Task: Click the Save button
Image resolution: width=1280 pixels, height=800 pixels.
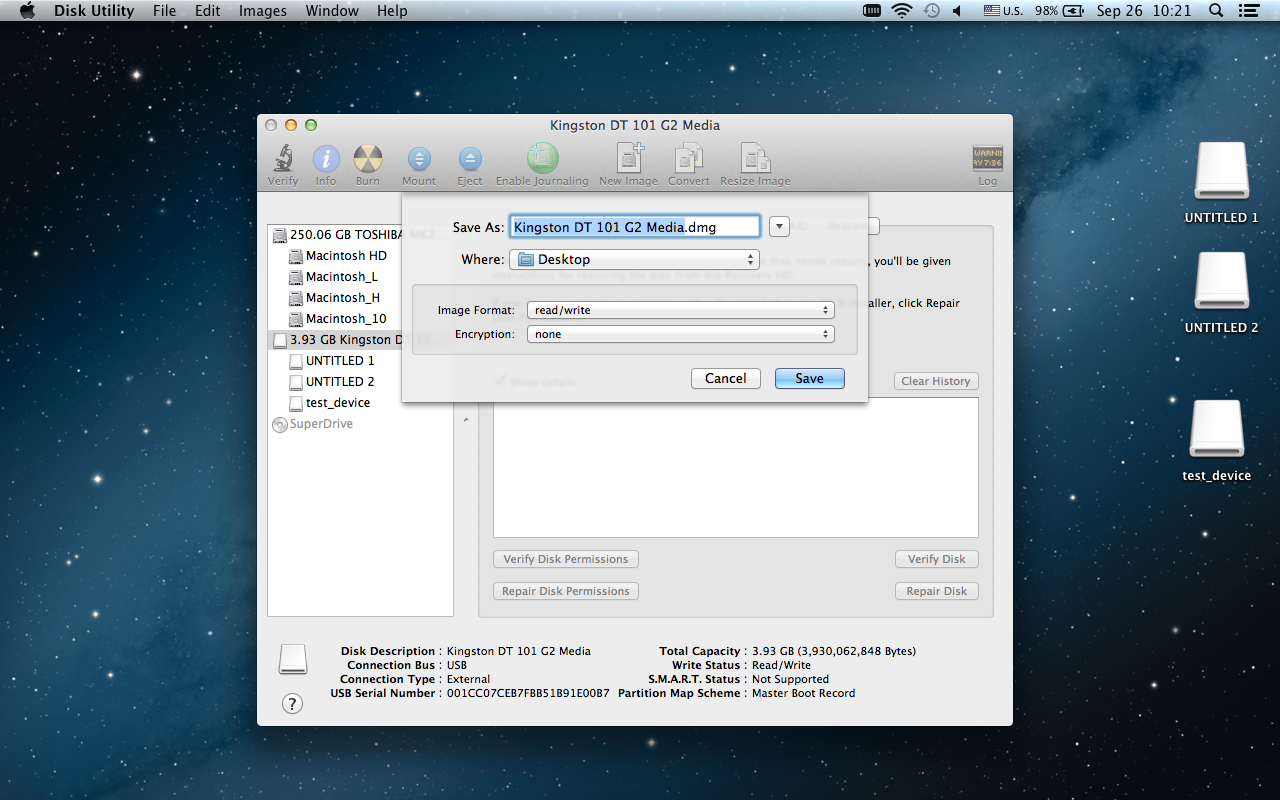Action: [810, 379]
